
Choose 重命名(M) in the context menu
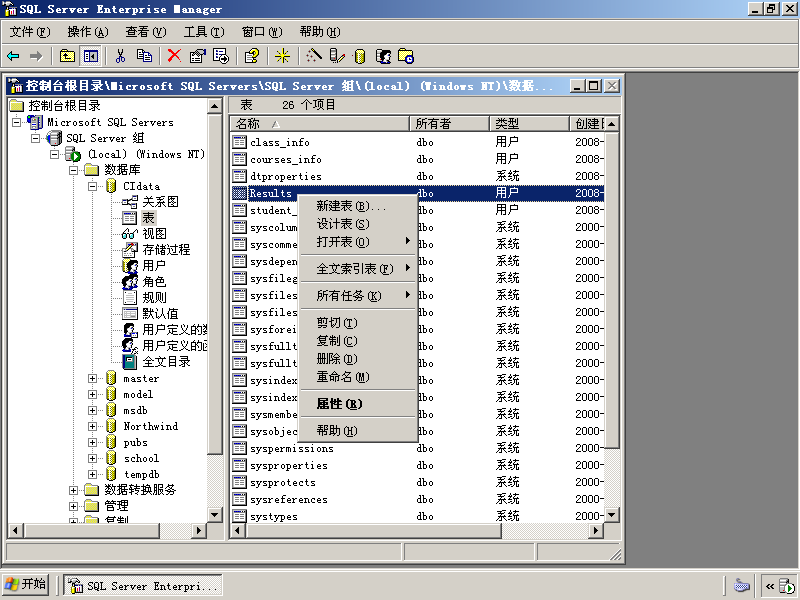(x=358, y=377)
